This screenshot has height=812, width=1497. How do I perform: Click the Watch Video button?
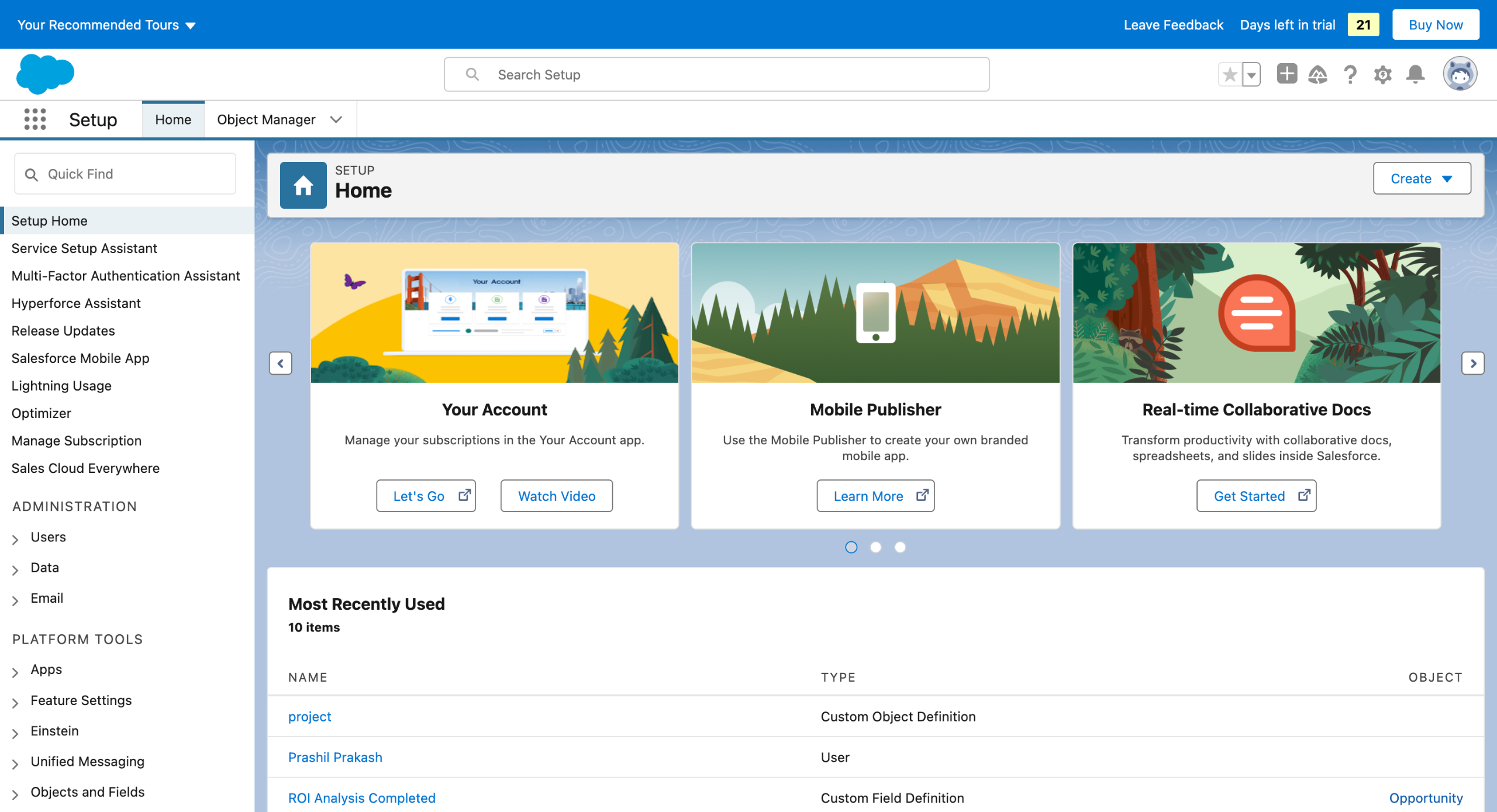coord(557,496)
